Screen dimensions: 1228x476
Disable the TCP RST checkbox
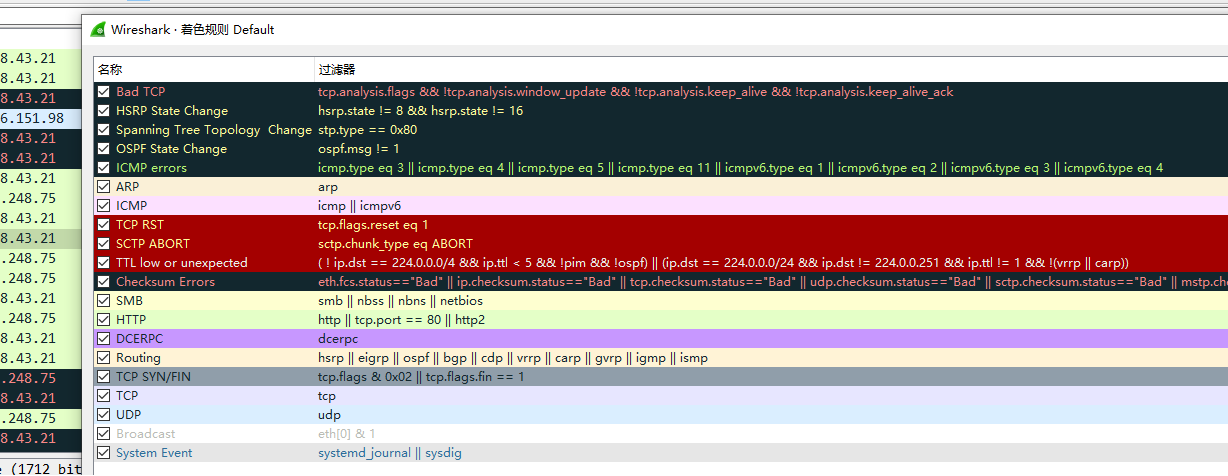[103, 225]
